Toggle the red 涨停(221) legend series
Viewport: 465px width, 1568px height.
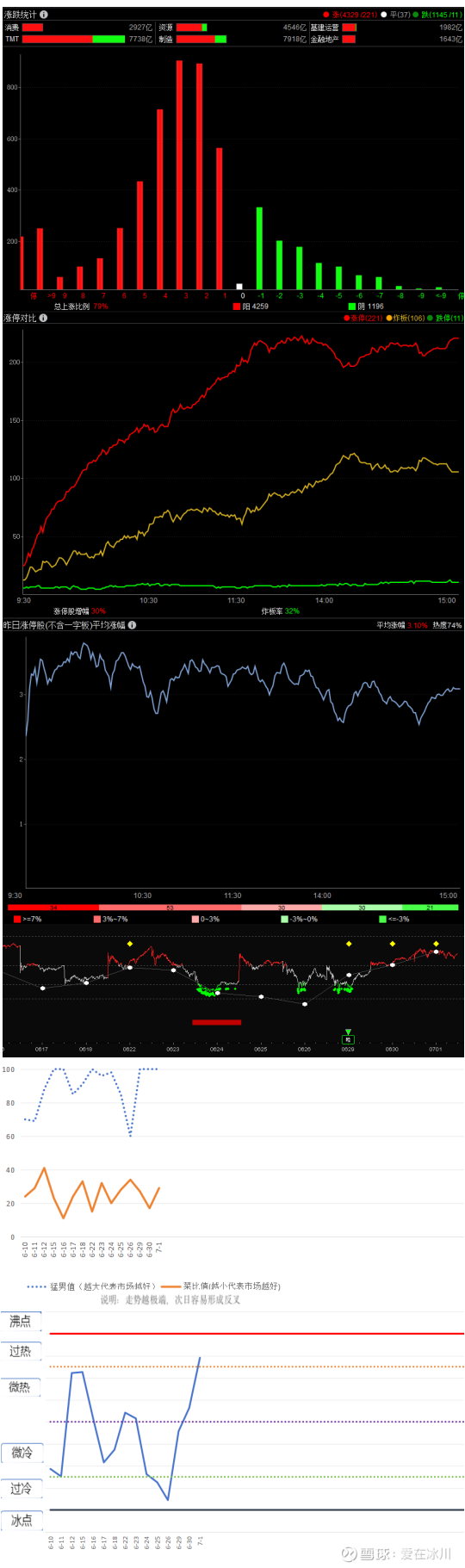point(363,318)
